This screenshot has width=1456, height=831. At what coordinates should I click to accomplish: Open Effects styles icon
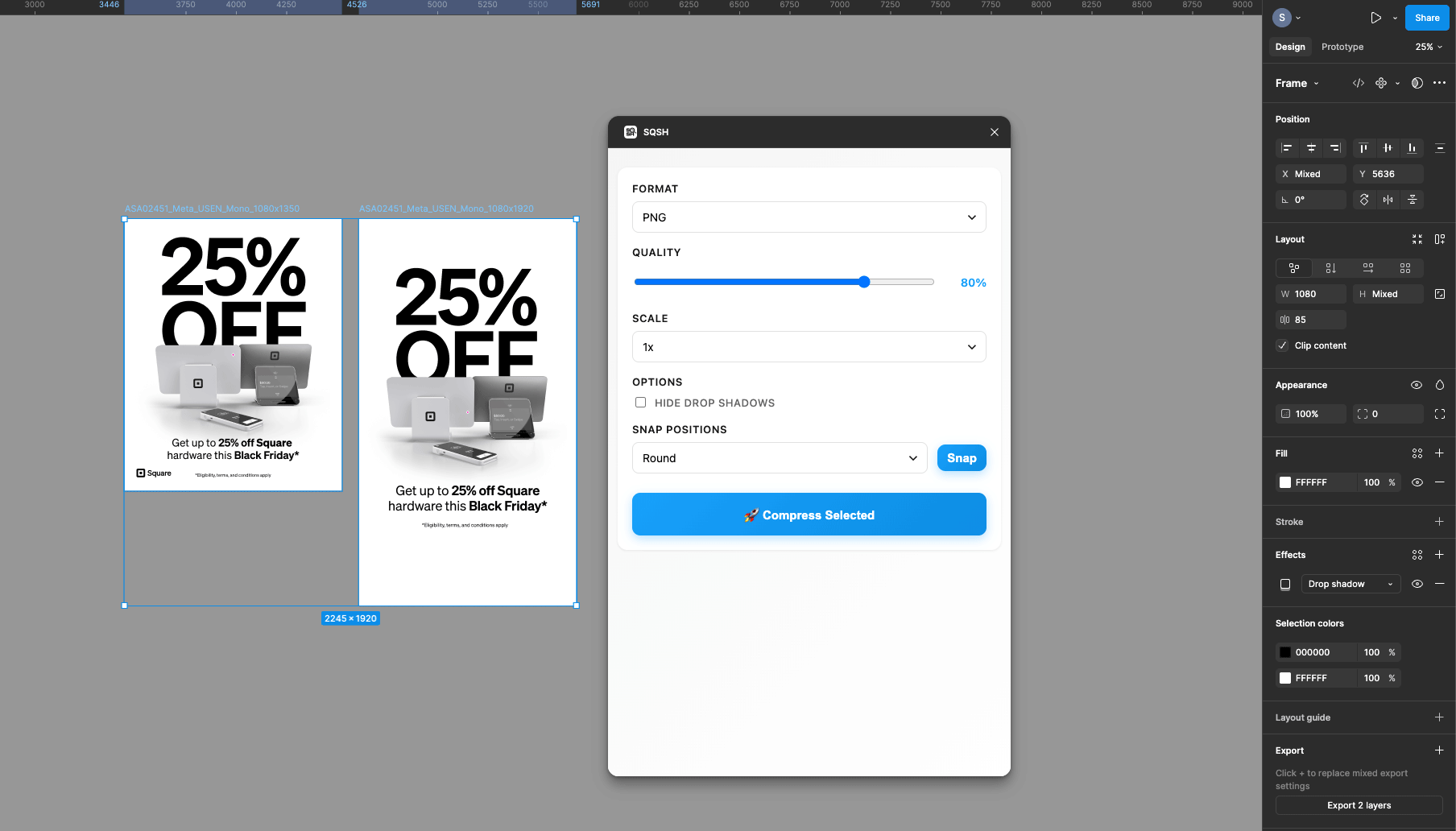pos(1417,555)
